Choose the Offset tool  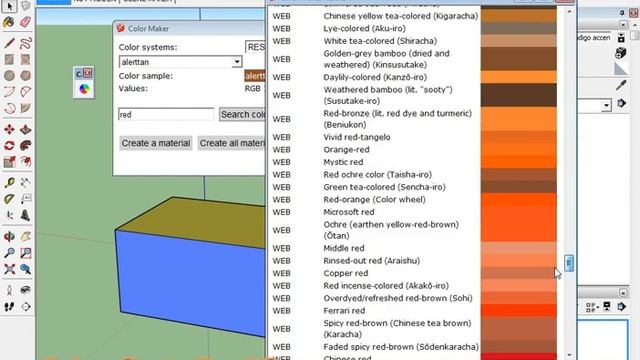(x=25, y=162)
